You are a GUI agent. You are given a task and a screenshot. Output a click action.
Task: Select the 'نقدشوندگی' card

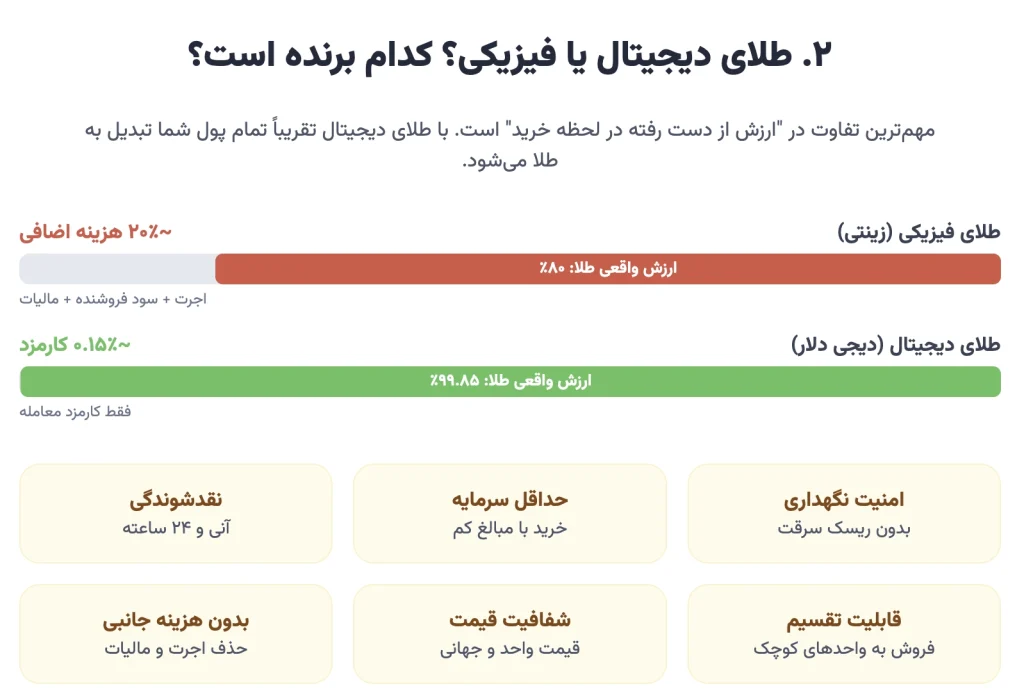pyautogui.click(x=175, y=513)
